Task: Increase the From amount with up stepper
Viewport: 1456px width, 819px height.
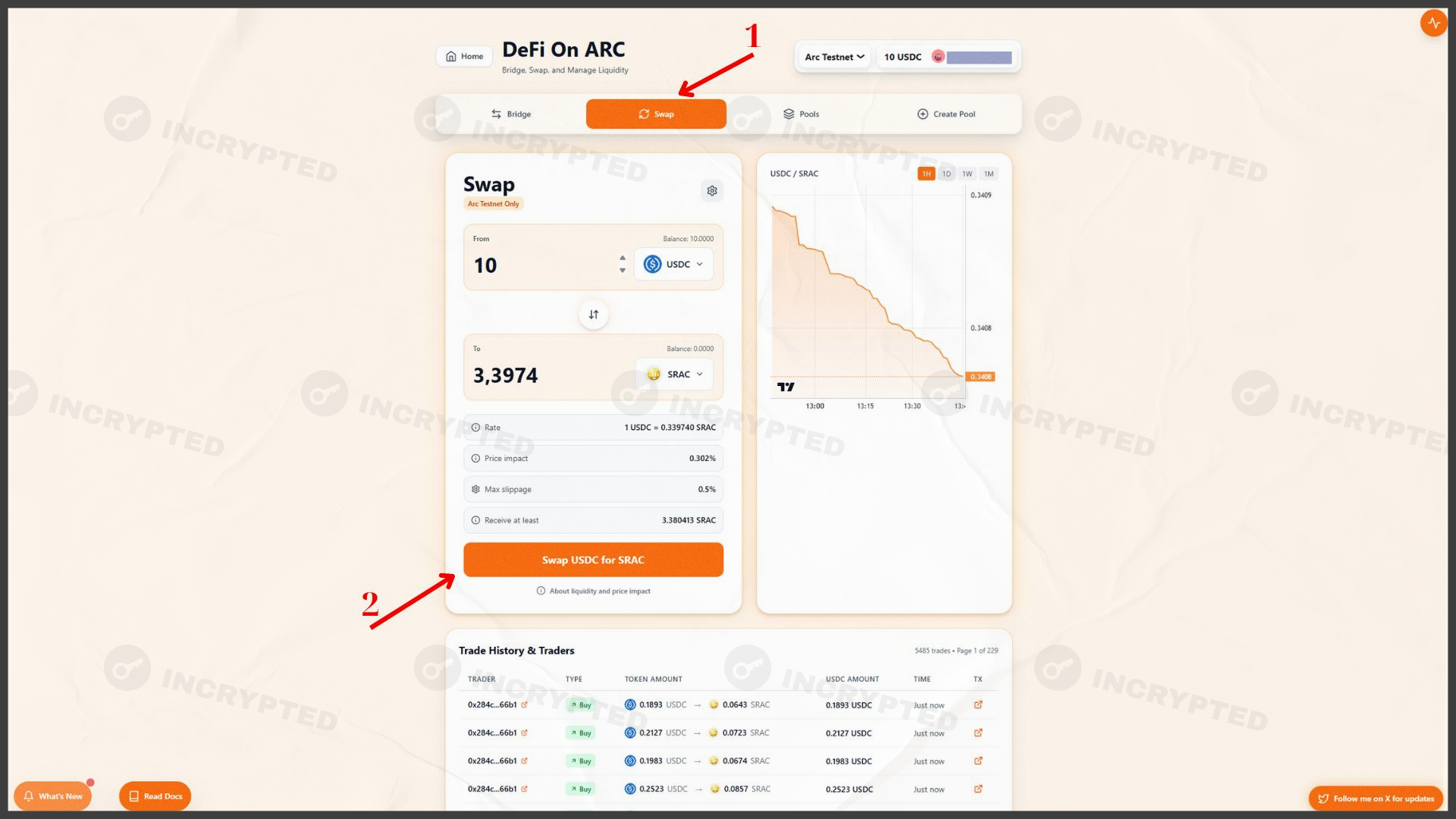Action: (623, 258)
